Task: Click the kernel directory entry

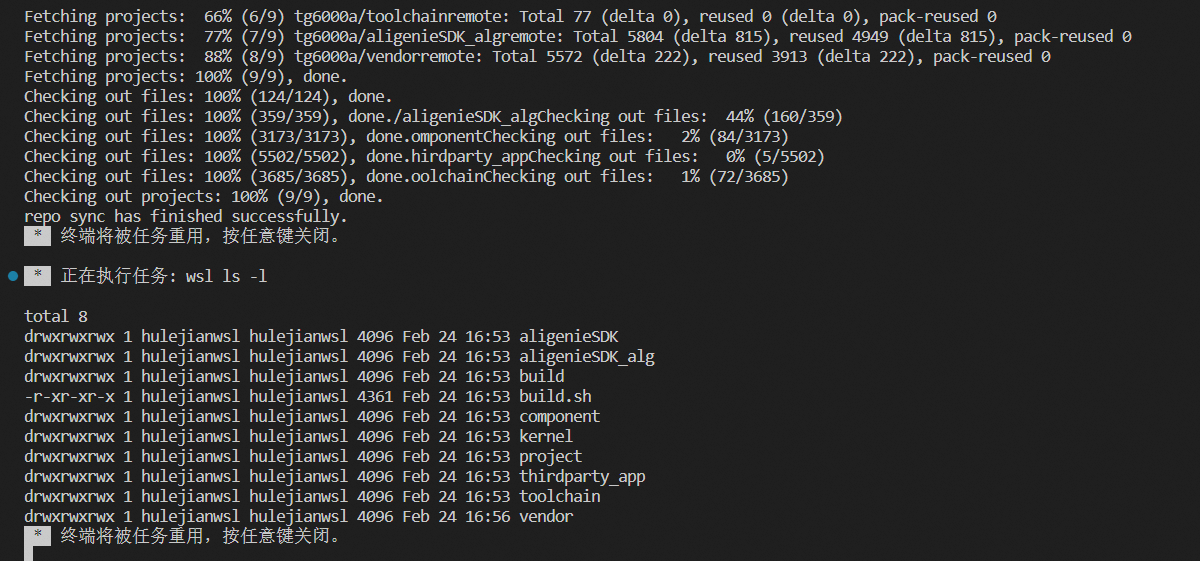Action: [546, 436]
